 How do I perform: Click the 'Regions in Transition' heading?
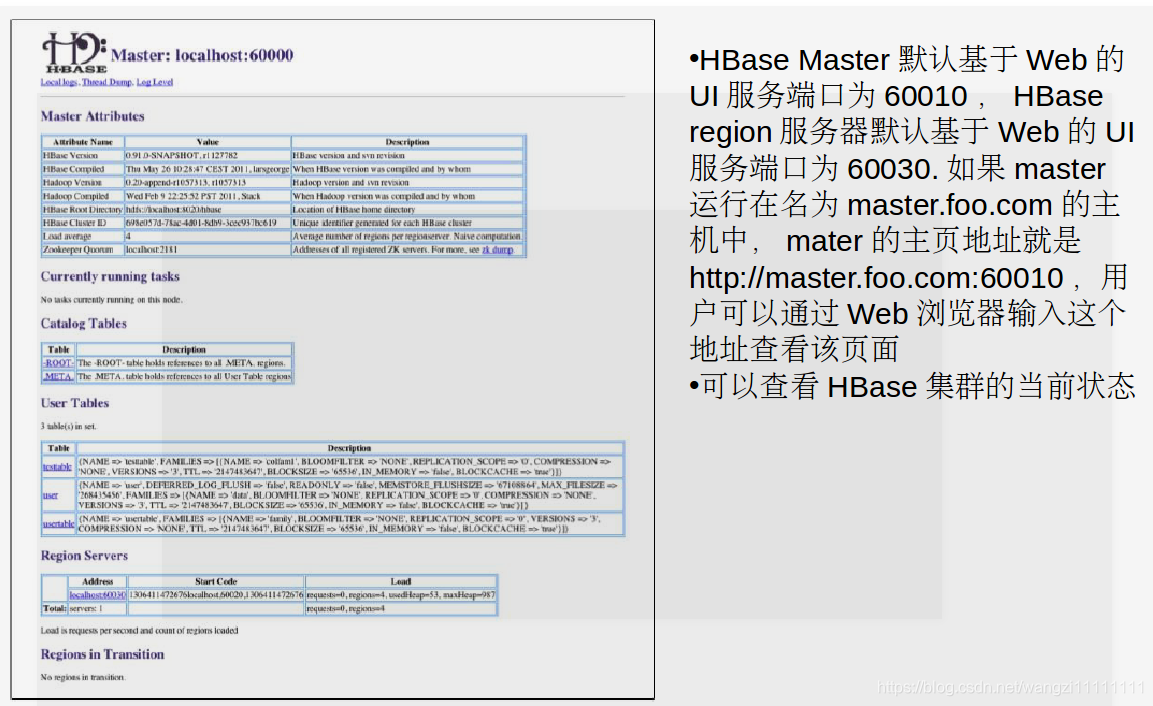102,655
